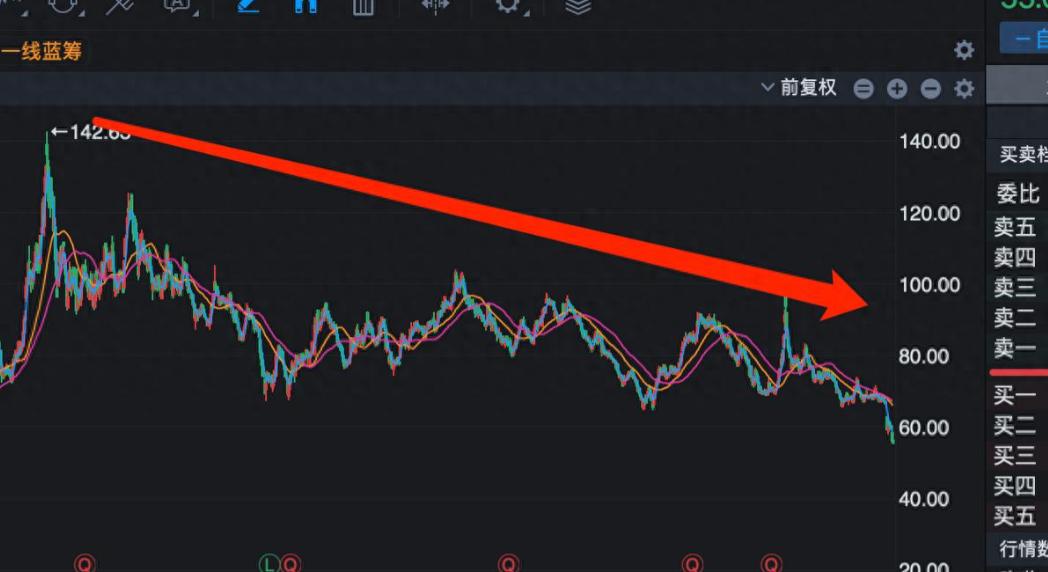The height and width of the screenshot is (572, 1048).
Task: Click minus circle immediately right of 前复权
Action: (x=864, y=89)
